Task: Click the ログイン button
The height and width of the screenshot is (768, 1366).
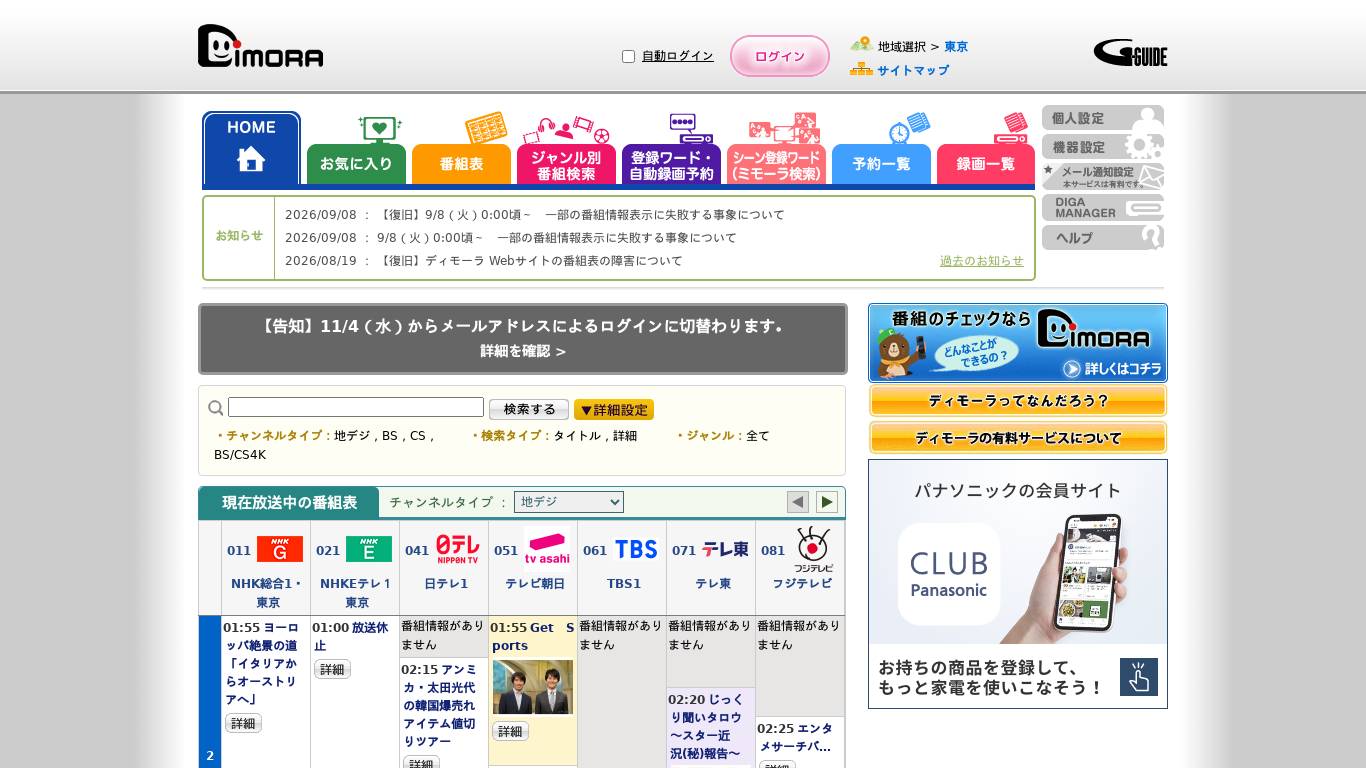Action: [x=780, y=56]
